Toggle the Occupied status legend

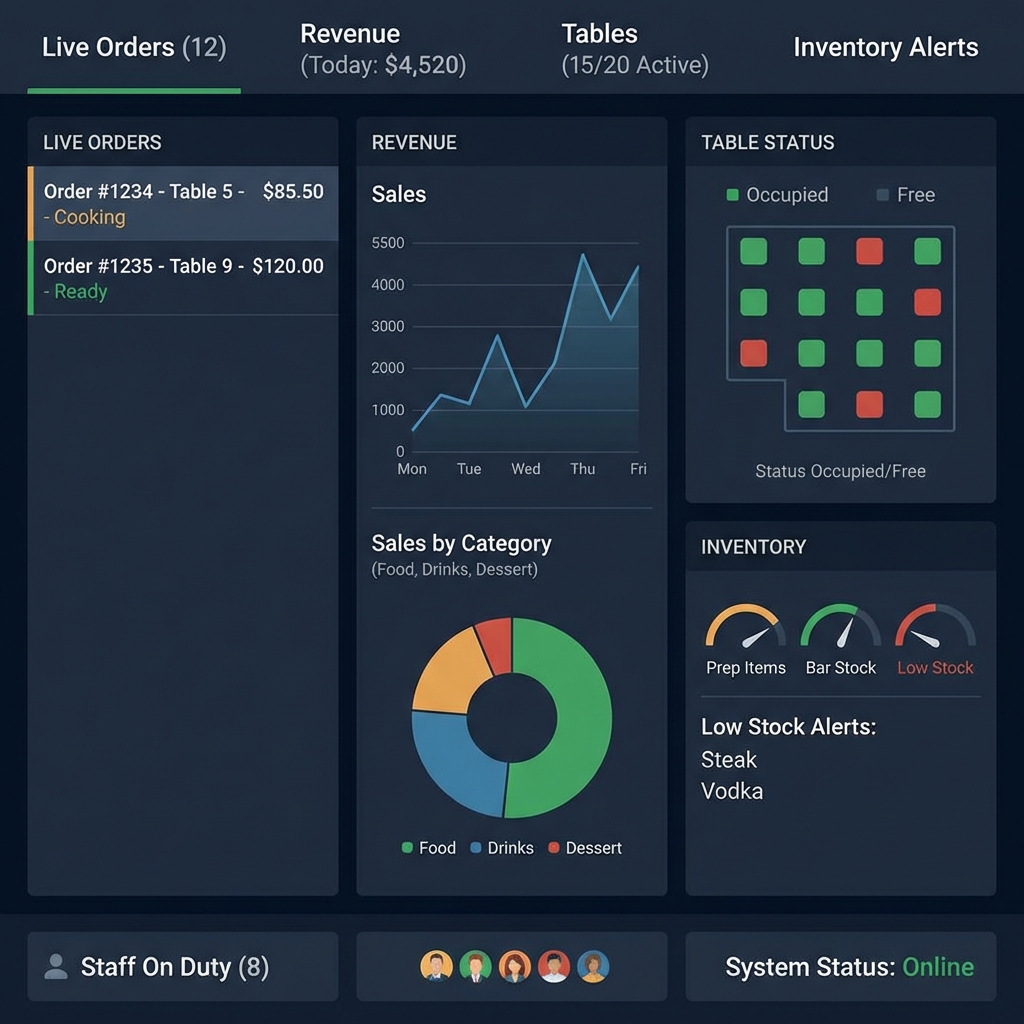click(x=778, y=195)
